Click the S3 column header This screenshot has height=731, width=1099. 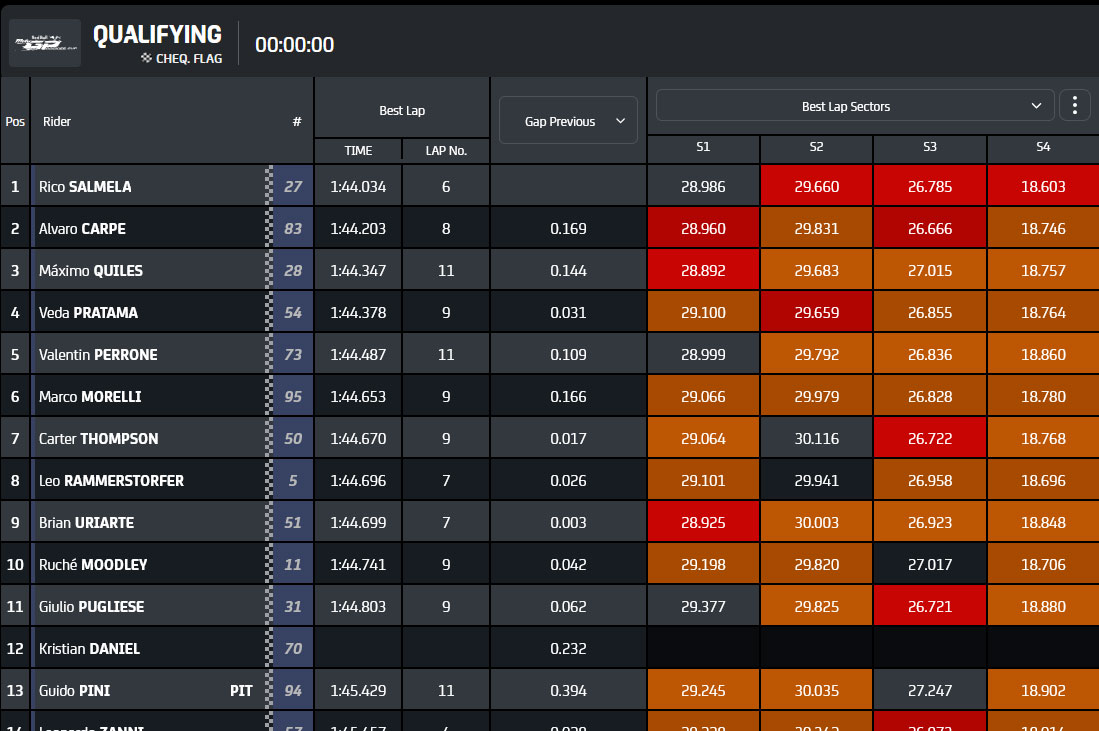point(929,147)
